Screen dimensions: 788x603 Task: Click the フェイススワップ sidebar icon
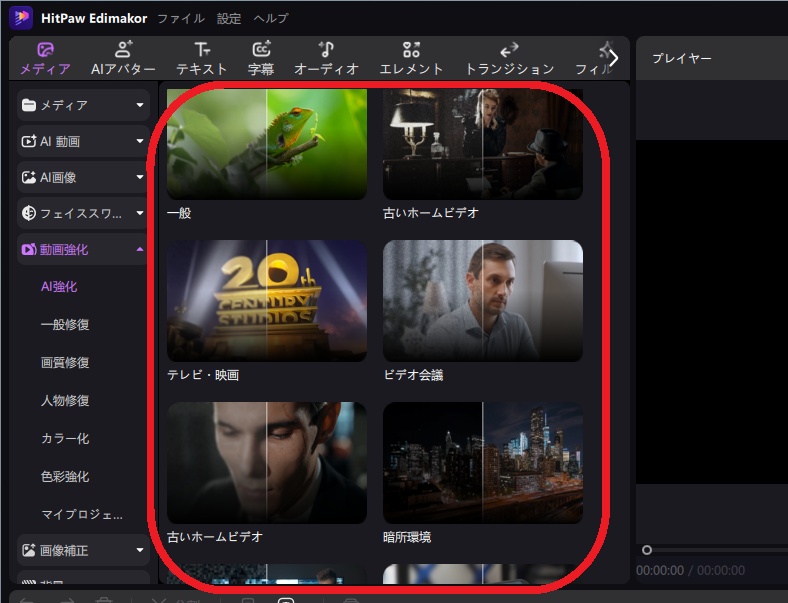pyautogui.click(x=29, y=213)
